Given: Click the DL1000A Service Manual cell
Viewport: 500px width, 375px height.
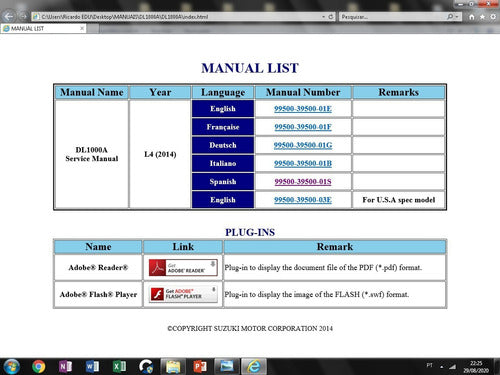Looking at the screenshot, I should coord(92,154).
